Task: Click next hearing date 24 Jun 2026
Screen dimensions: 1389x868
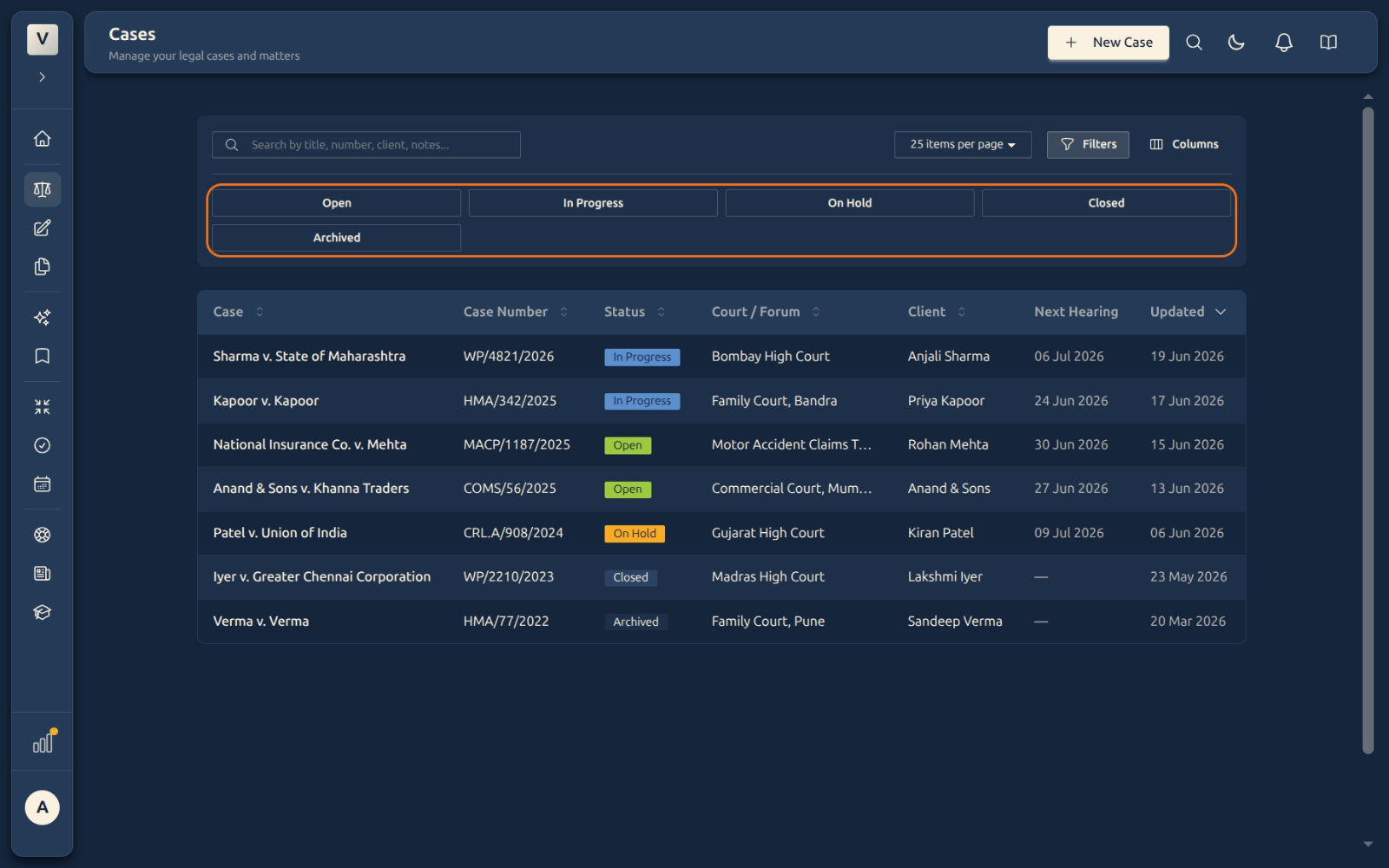Action: click(x=1070, y=401)
